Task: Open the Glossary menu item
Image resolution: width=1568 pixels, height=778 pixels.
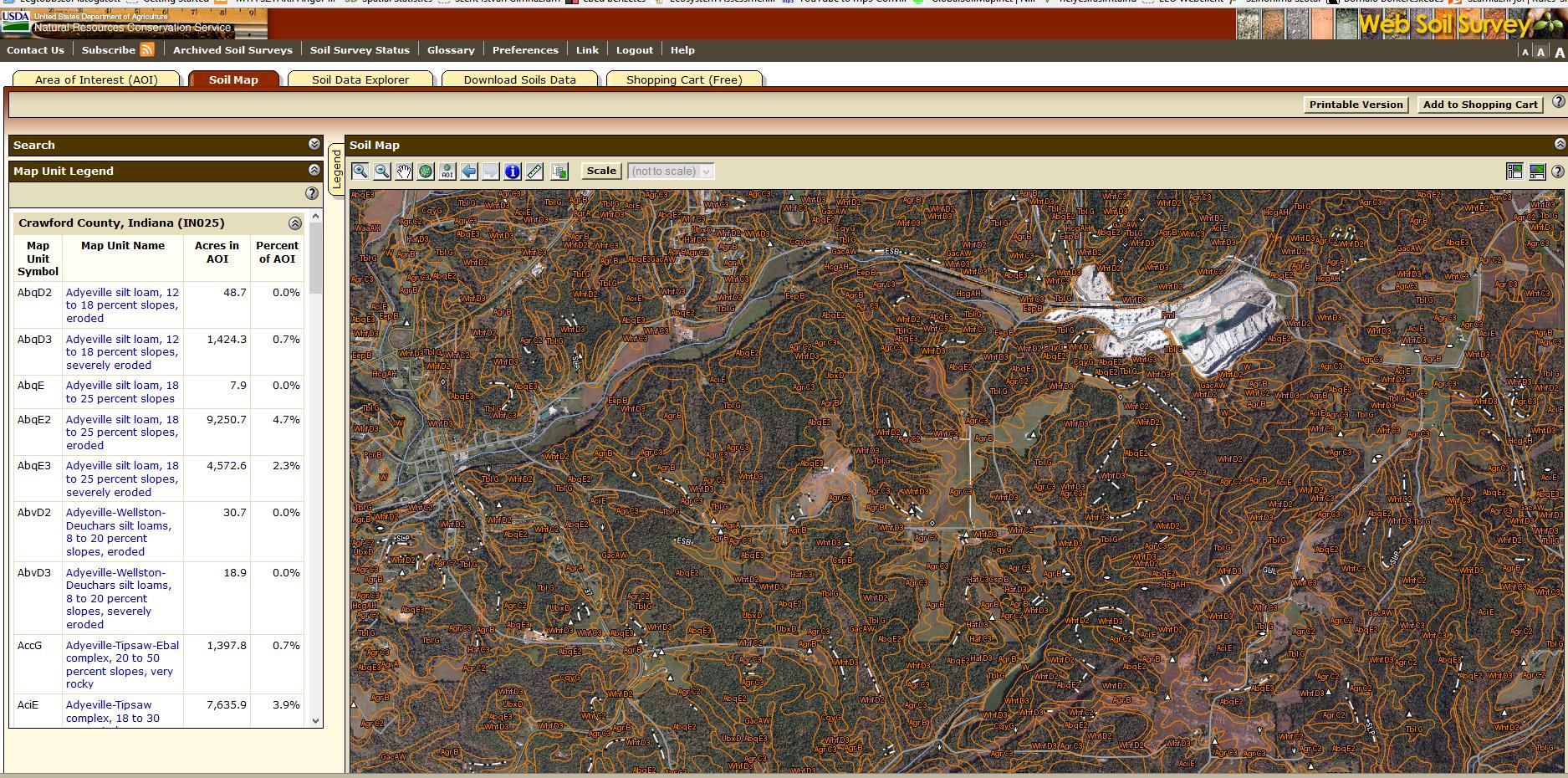Action: 451,50
